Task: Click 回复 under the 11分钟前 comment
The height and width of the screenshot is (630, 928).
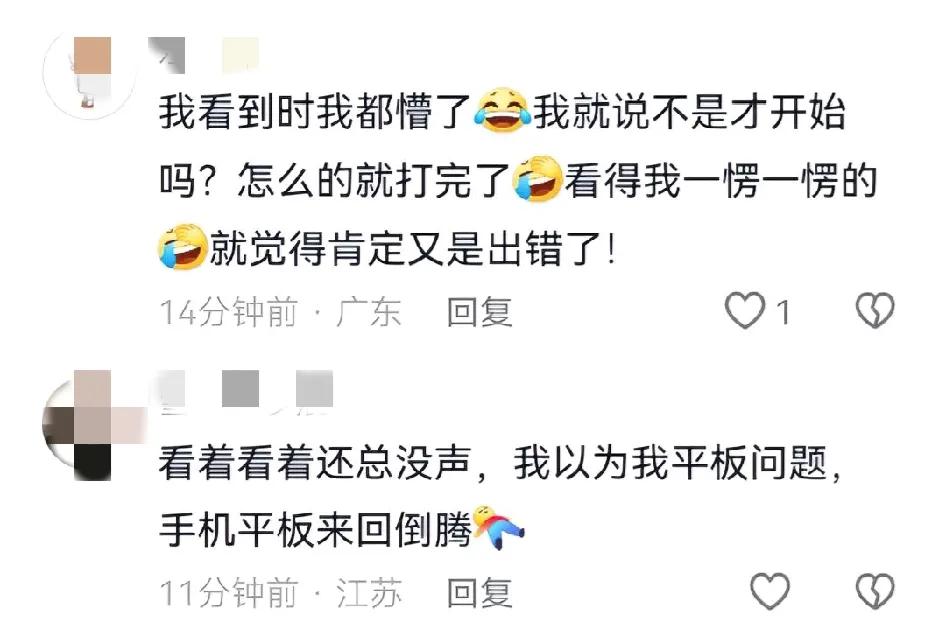Action: [x=479, y=593]
